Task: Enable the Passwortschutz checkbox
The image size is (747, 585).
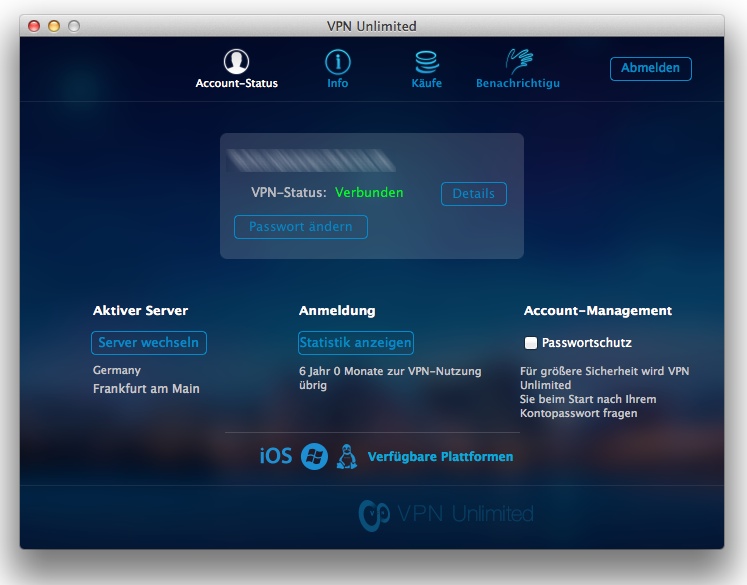Action: point(531,343)
